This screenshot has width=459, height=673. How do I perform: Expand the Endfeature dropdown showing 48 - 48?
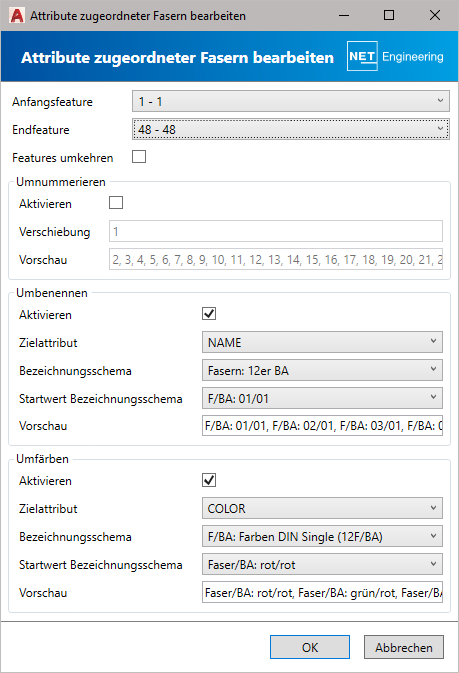[x=291, y=129]
